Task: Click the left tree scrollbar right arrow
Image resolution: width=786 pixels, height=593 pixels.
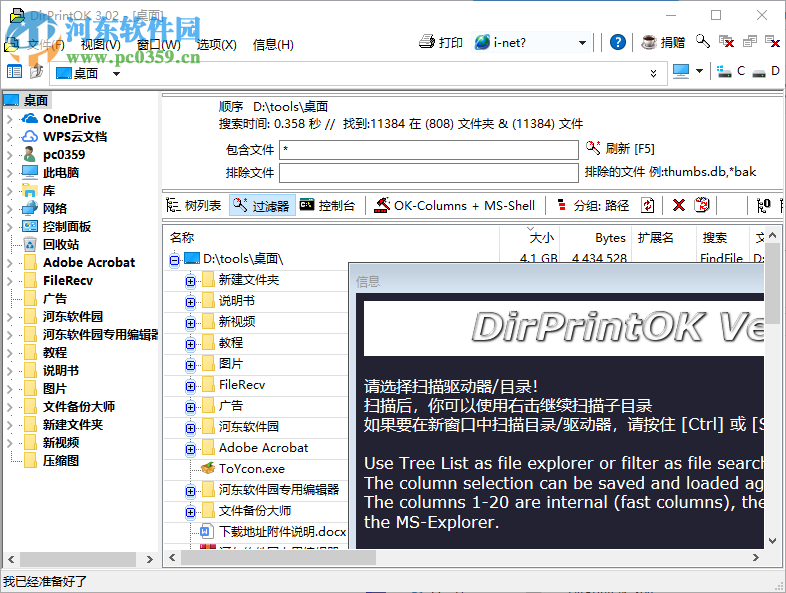Action: tap(149, 559)
